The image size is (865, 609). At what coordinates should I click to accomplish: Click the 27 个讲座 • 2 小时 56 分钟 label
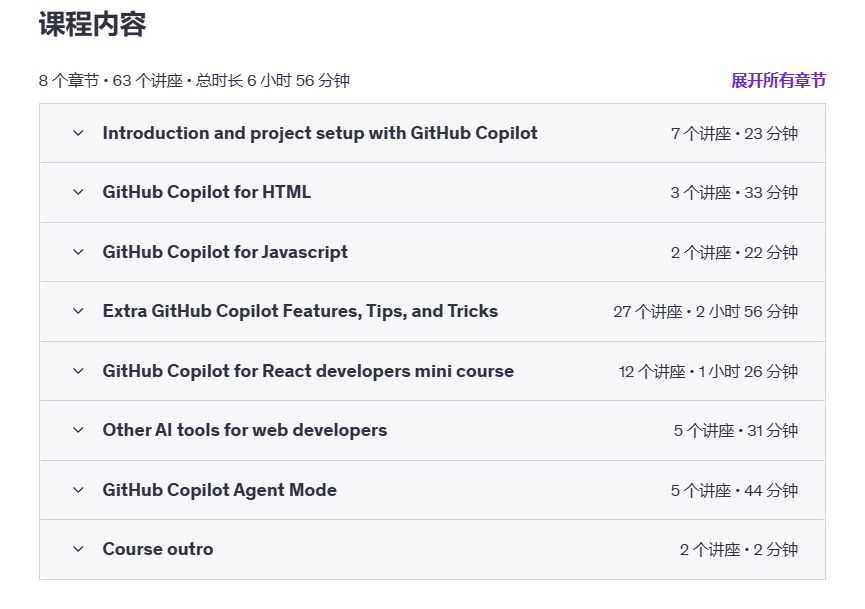pos(705,312)
